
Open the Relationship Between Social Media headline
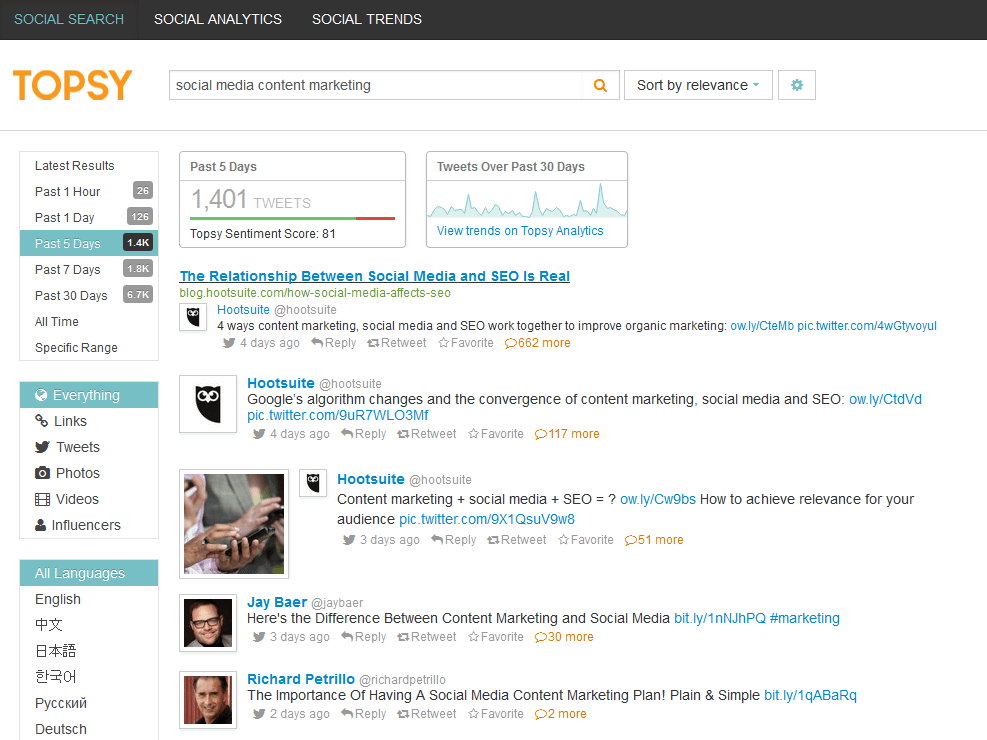[372, 276]
